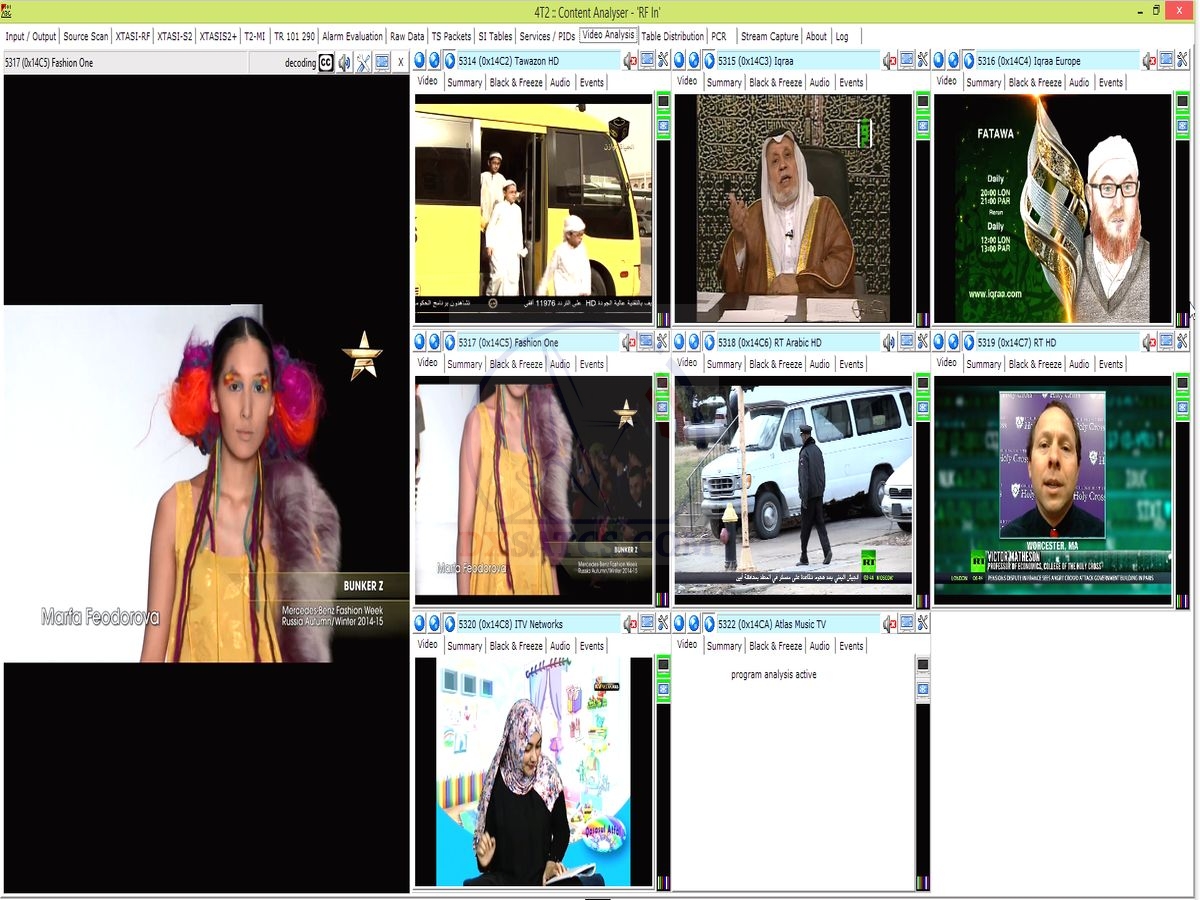The height and width of the screenshot is (900, 1200).
Task: Click the program analysis active text area
Action: pos(773,674)
